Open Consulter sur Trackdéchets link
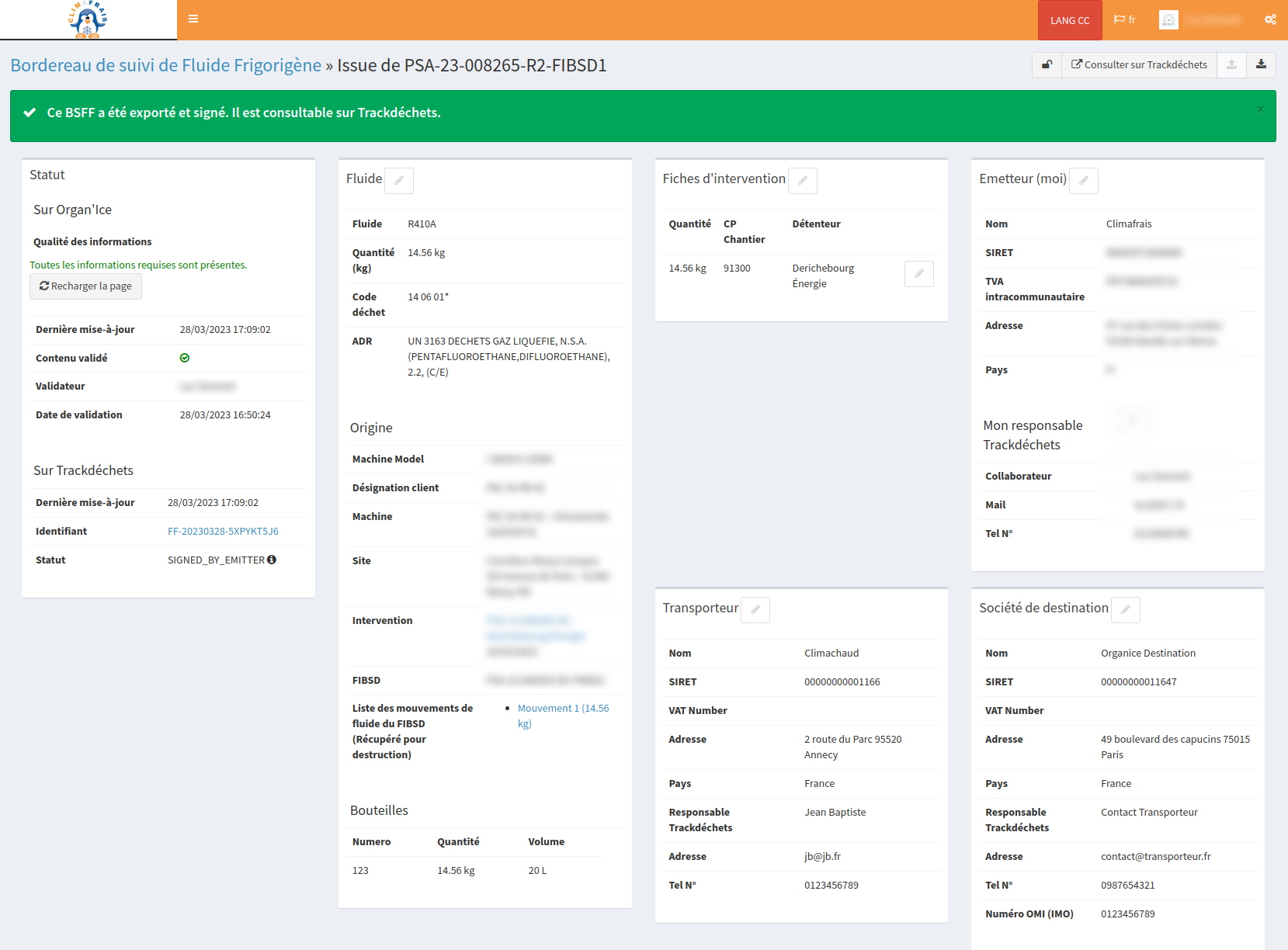Viewport: 1288px width, 950px height. point(1139,65)
